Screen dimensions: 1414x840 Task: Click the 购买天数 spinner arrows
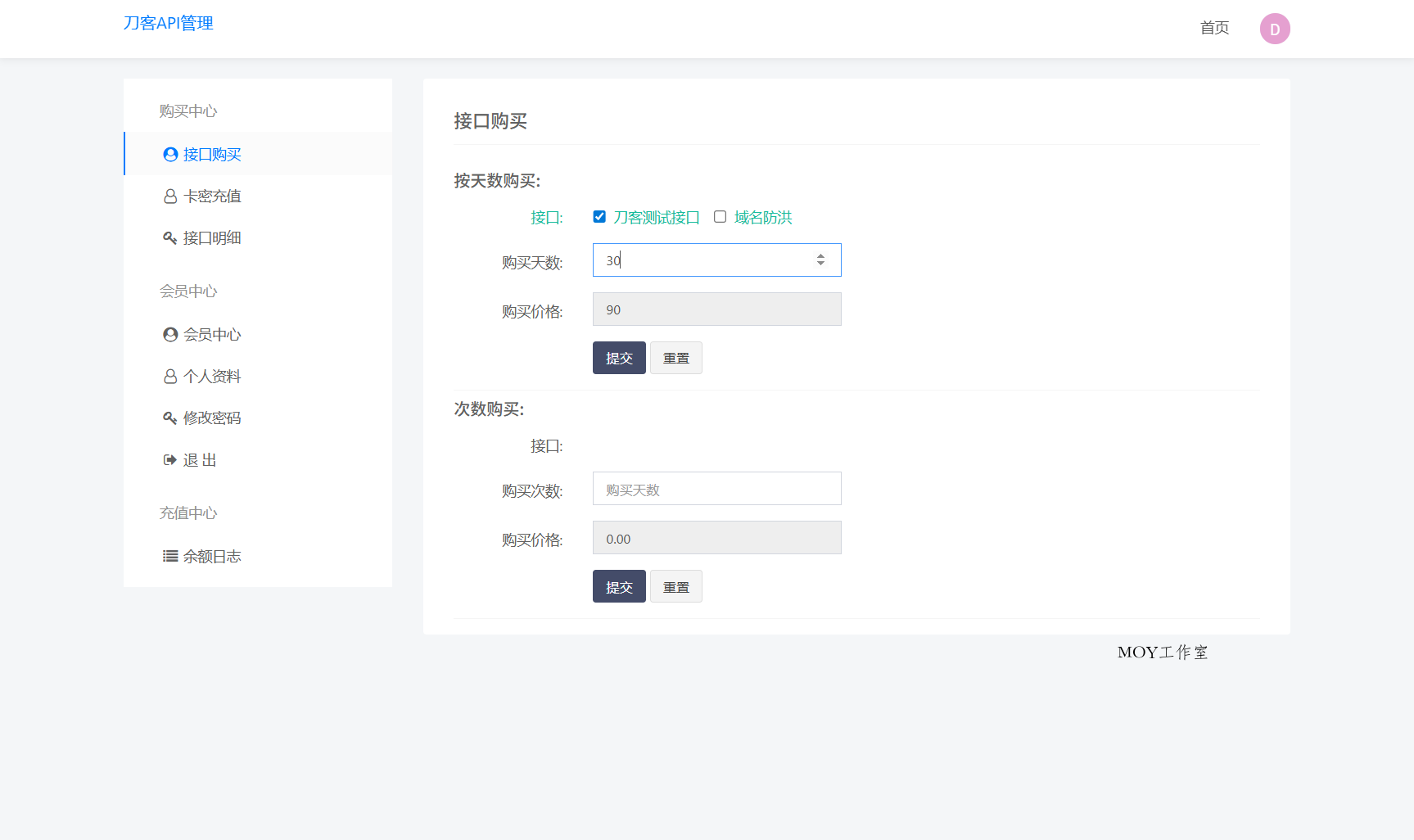pyautogui.click(x=820, y=260)
